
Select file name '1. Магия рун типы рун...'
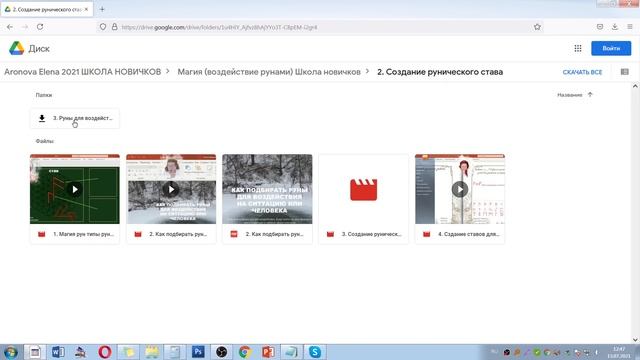pos(83,234)
